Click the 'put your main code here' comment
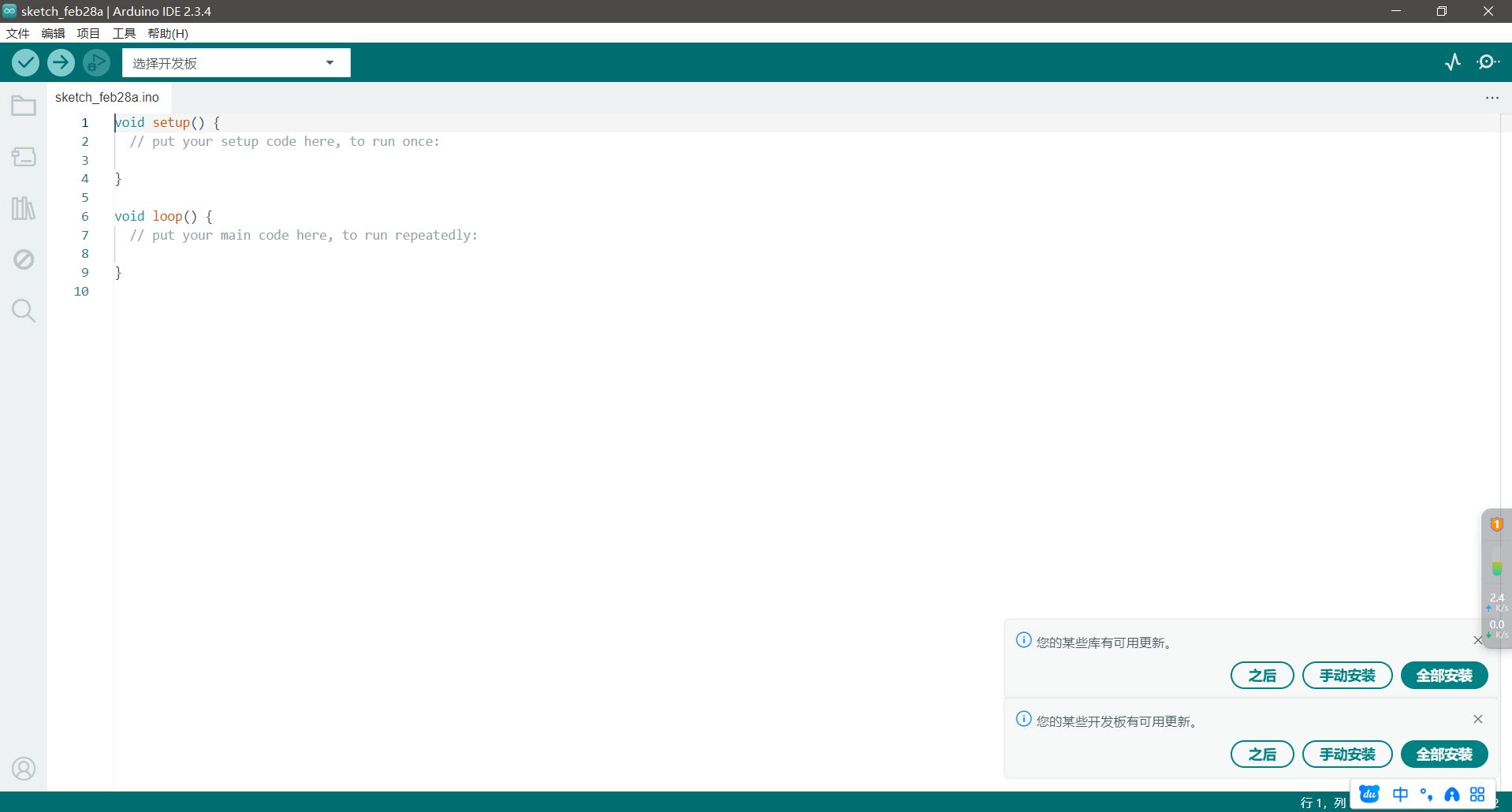The image size is (1512, 812). point(304,236)
